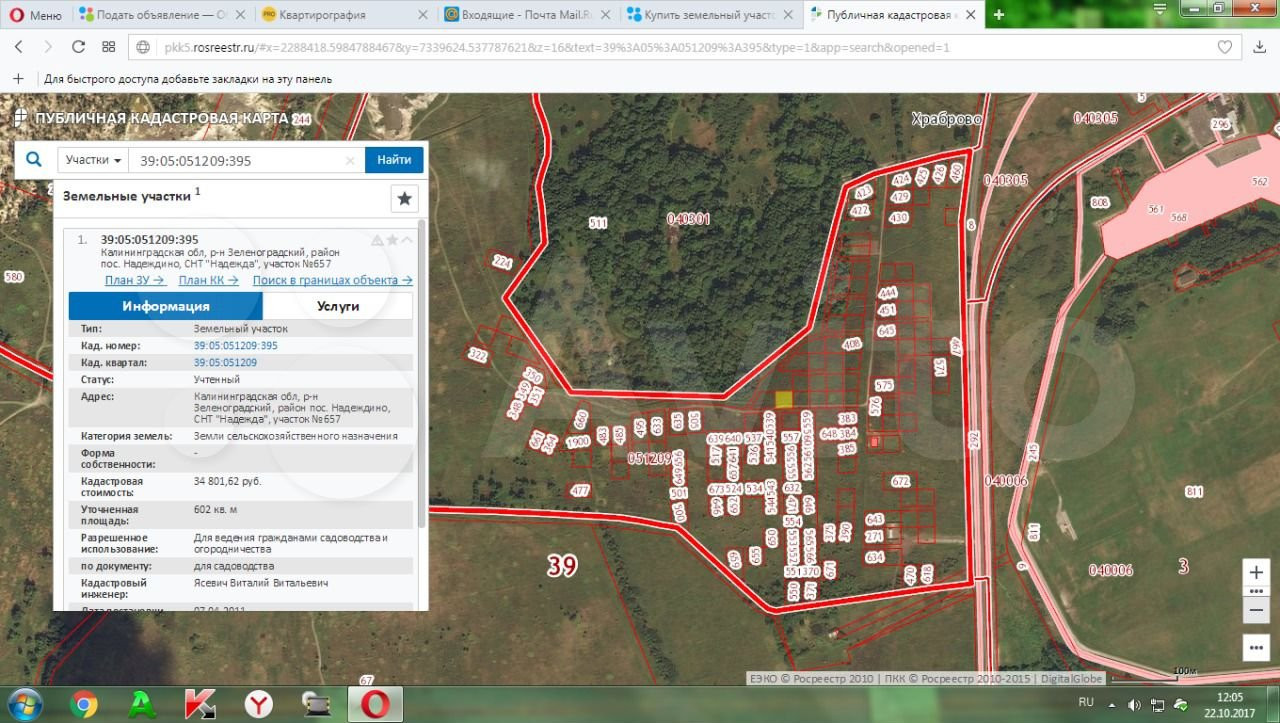Screen dimensions: 1280x723
Task: Reload the page in browser
Action: [78, 47]
